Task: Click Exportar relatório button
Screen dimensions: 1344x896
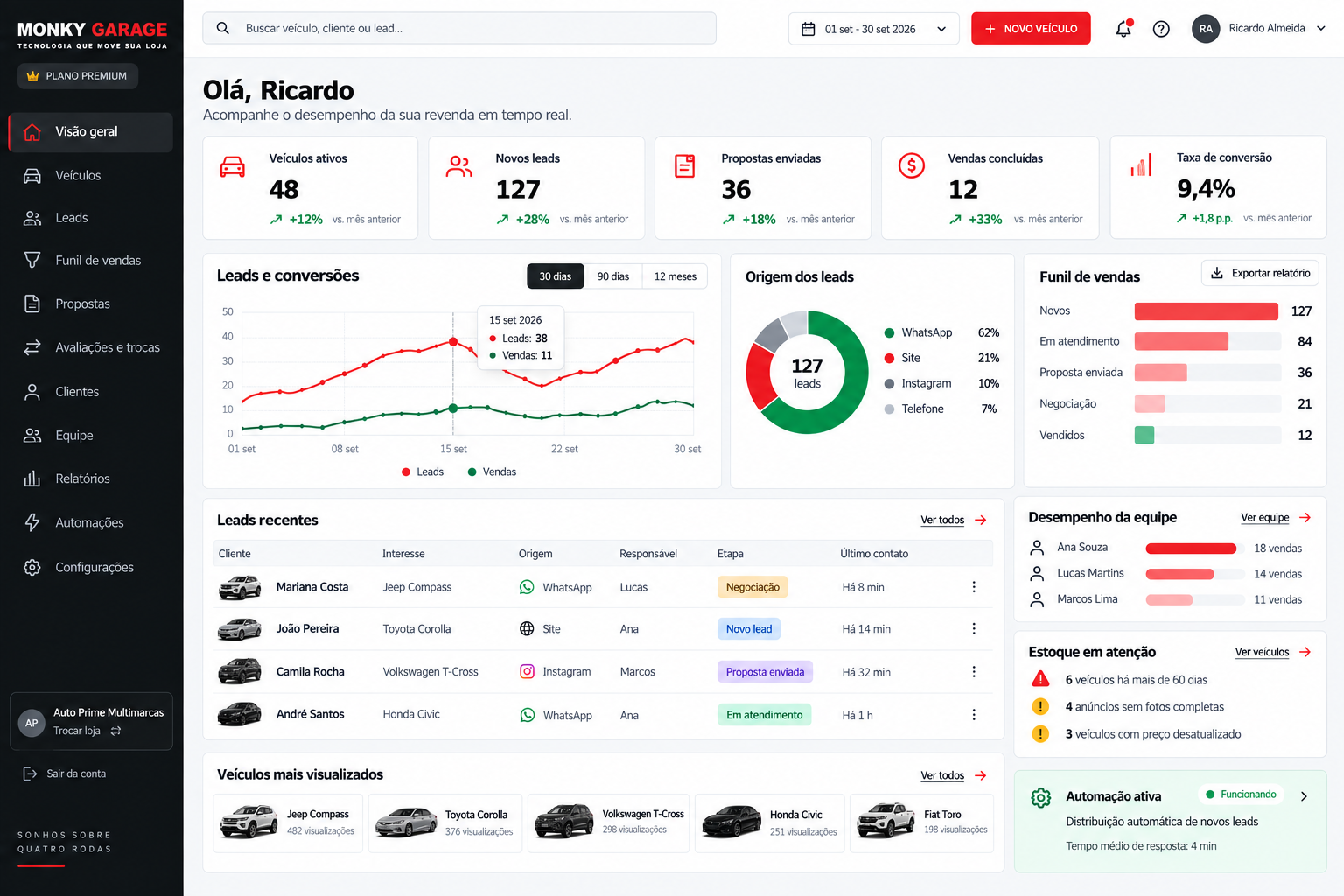Action: coord(1260,273)
